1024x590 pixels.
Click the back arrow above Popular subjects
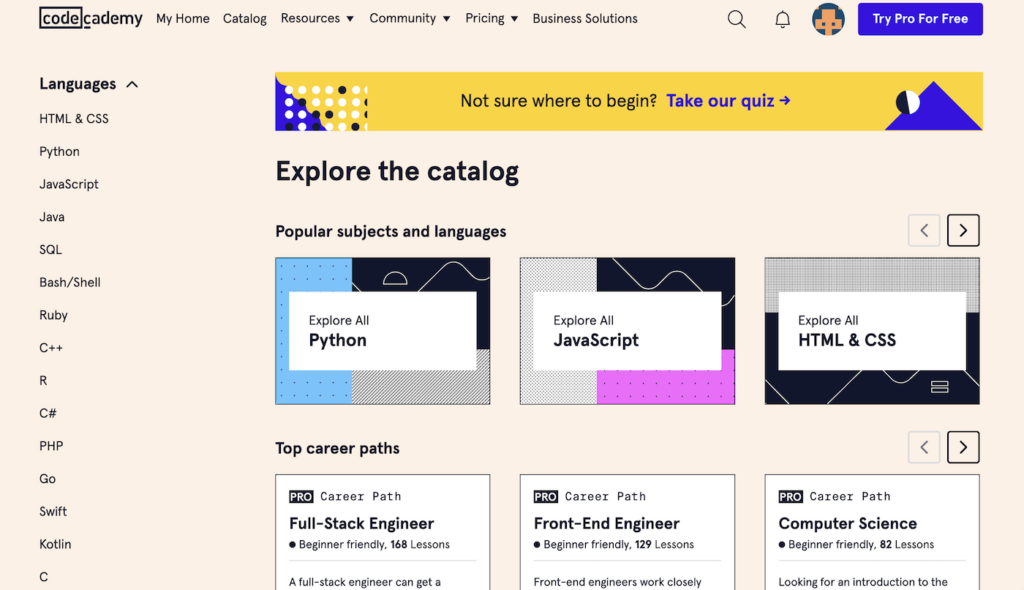pyautogui.click(x=924, y=230)
